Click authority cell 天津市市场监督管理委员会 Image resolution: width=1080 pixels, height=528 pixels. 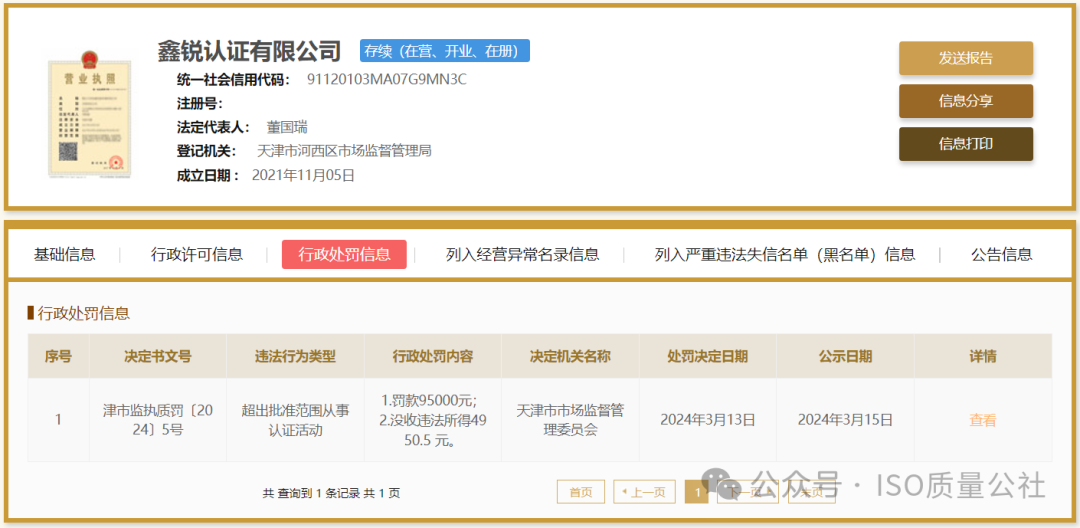click(570, 420)
